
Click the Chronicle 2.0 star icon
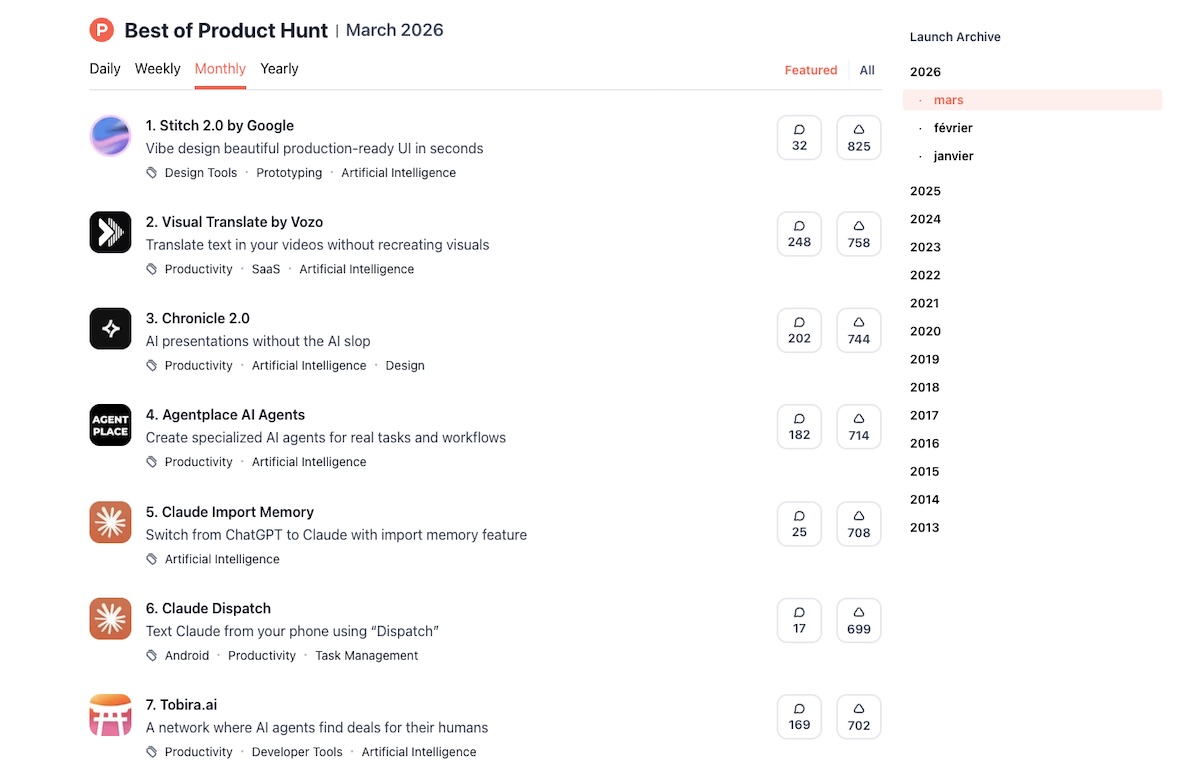[x=110, y=329]
